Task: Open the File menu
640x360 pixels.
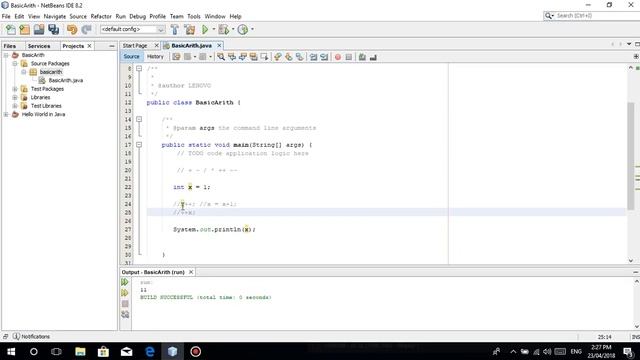Action: pyautogui.click(x=6, y=16)
